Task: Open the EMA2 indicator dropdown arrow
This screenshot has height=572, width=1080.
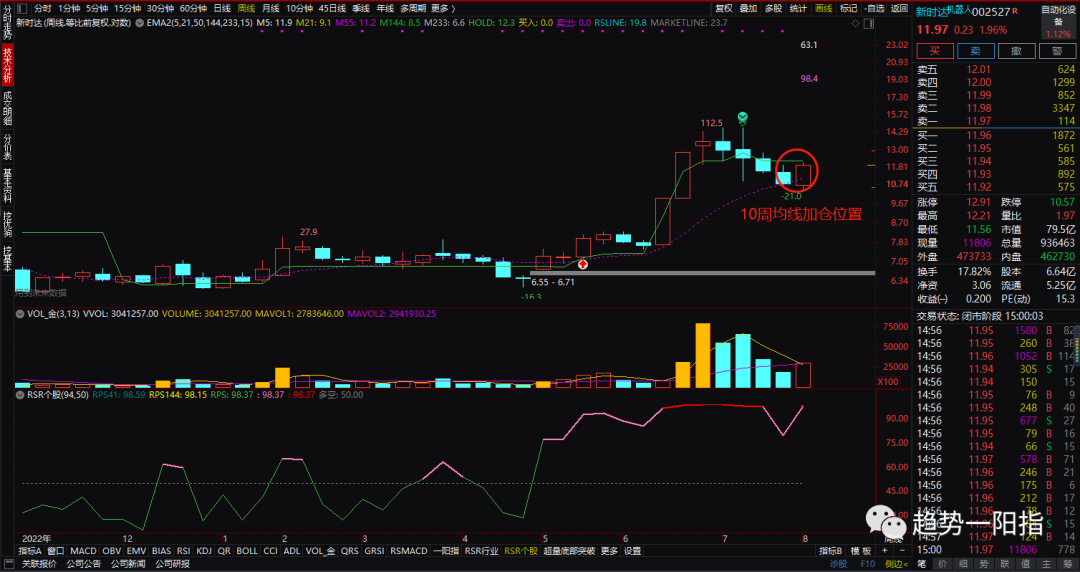Action: click(x=141, y=23)
